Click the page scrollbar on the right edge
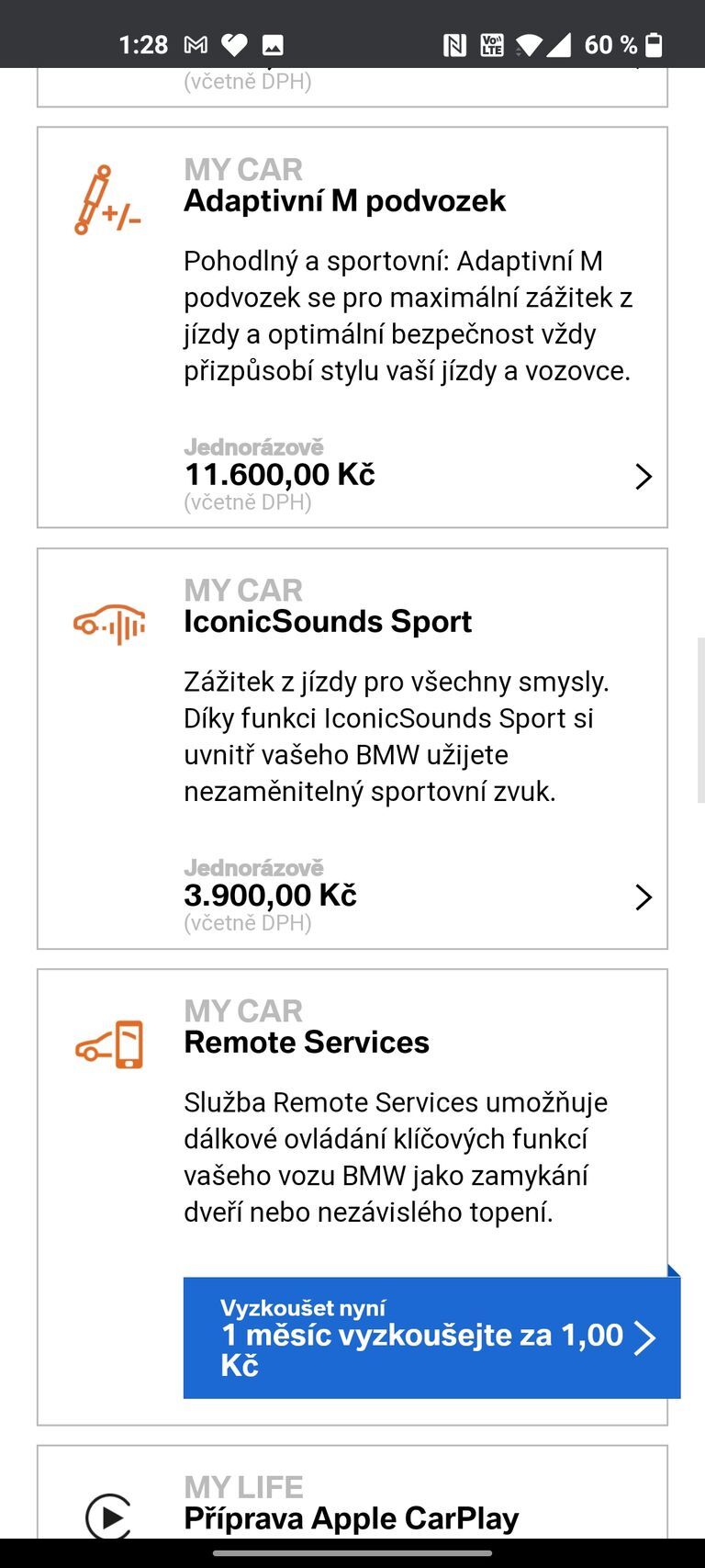705x1568 pixels. (700, 719)
